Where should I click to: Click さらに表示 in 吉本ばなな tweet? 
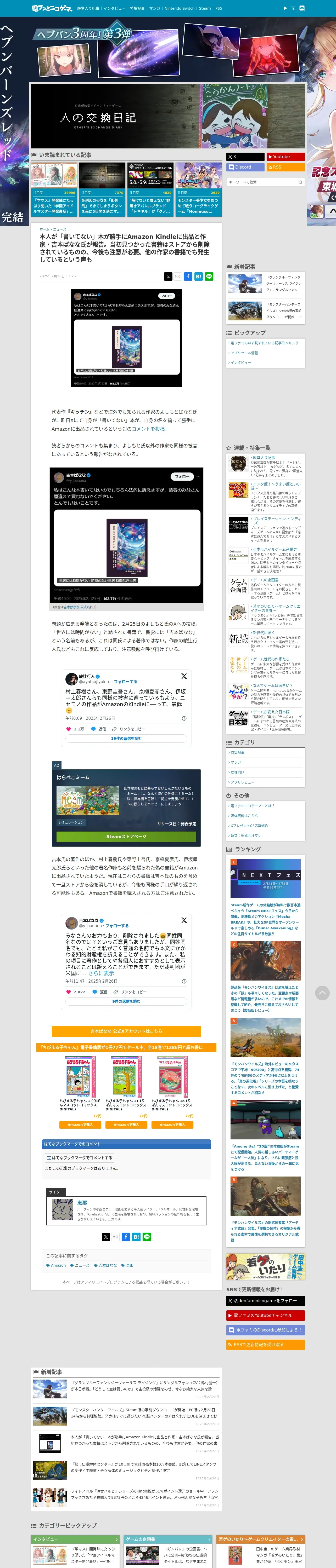click(101, 973)
